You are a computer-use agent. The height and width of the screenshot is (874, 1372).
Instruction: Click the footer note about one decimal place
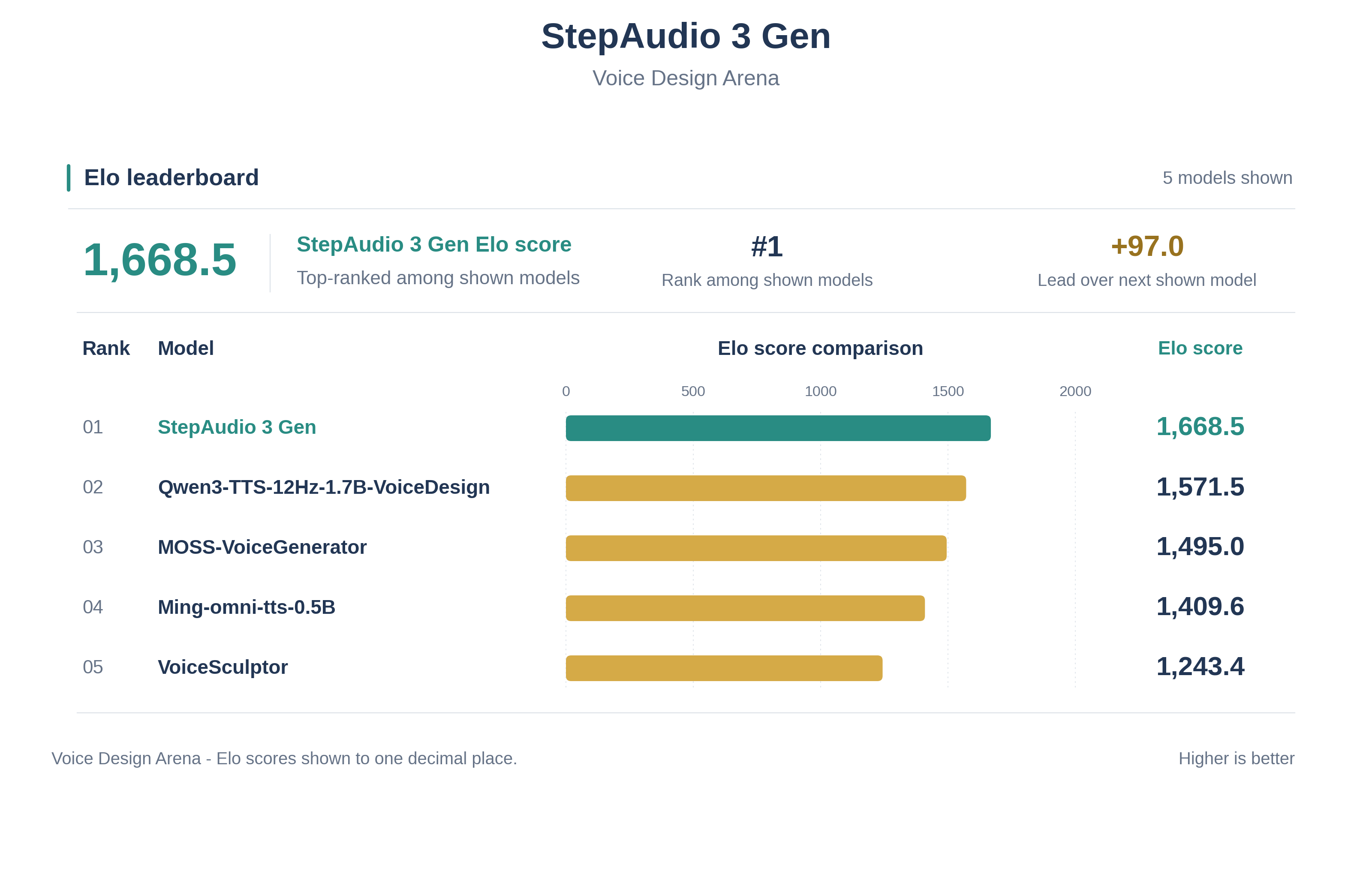coord(284,759)
